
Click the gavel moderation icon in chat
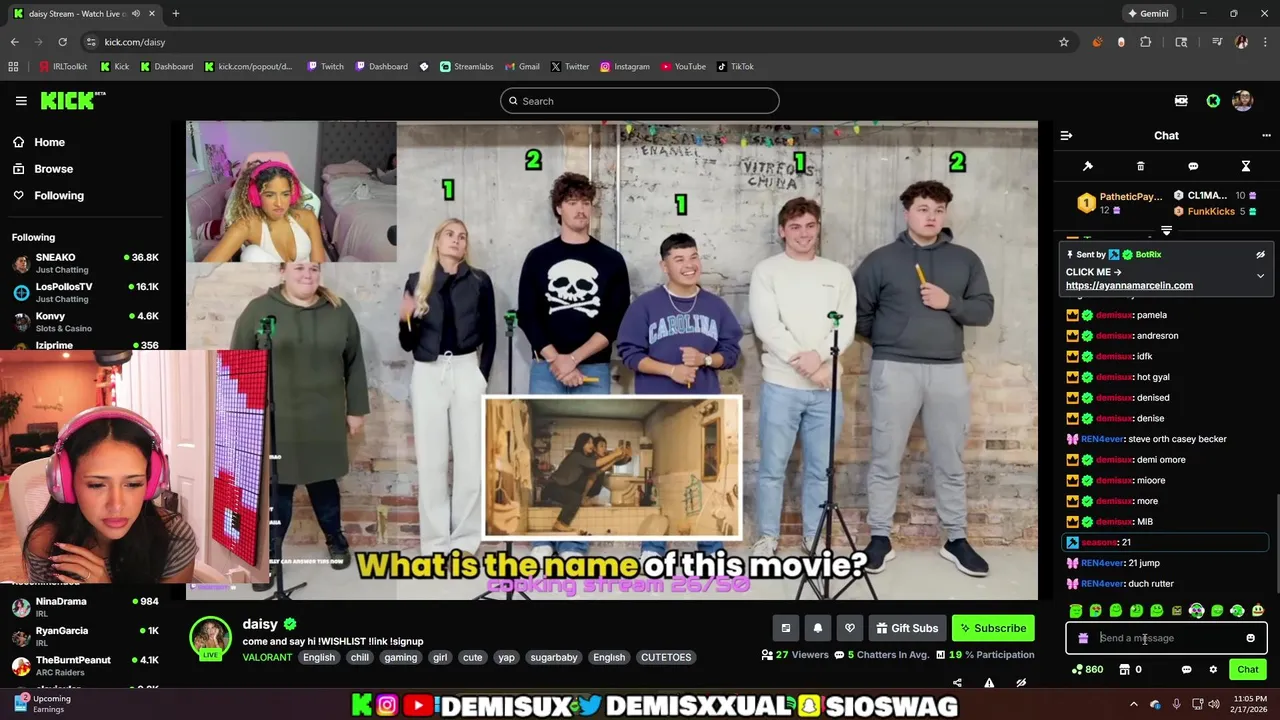pyautogui.click(x=1088, y=166)
